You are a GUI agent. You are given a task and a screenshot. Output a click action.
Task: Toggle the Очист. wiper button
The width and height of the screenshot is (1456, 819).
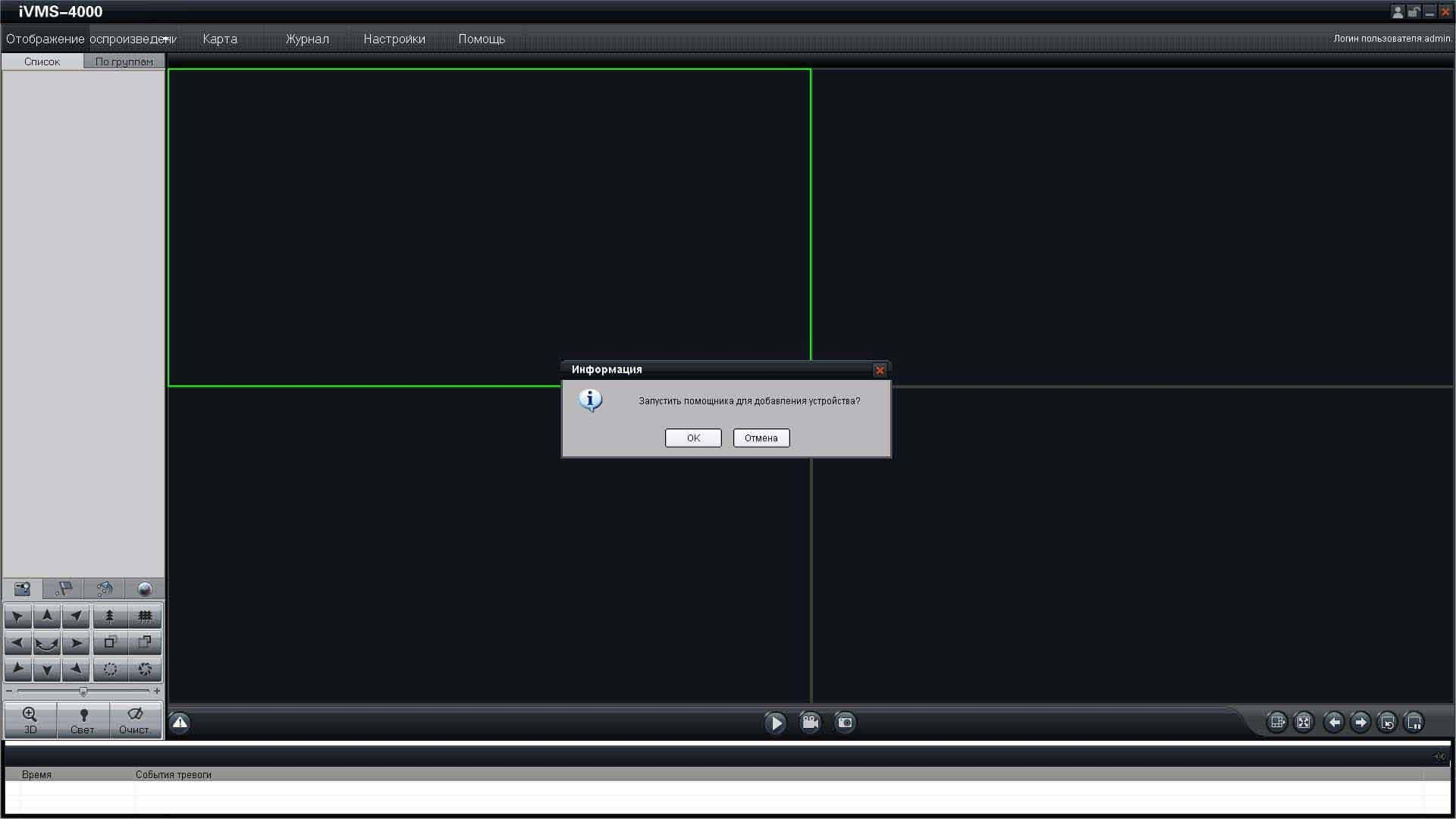click(136, 720)
